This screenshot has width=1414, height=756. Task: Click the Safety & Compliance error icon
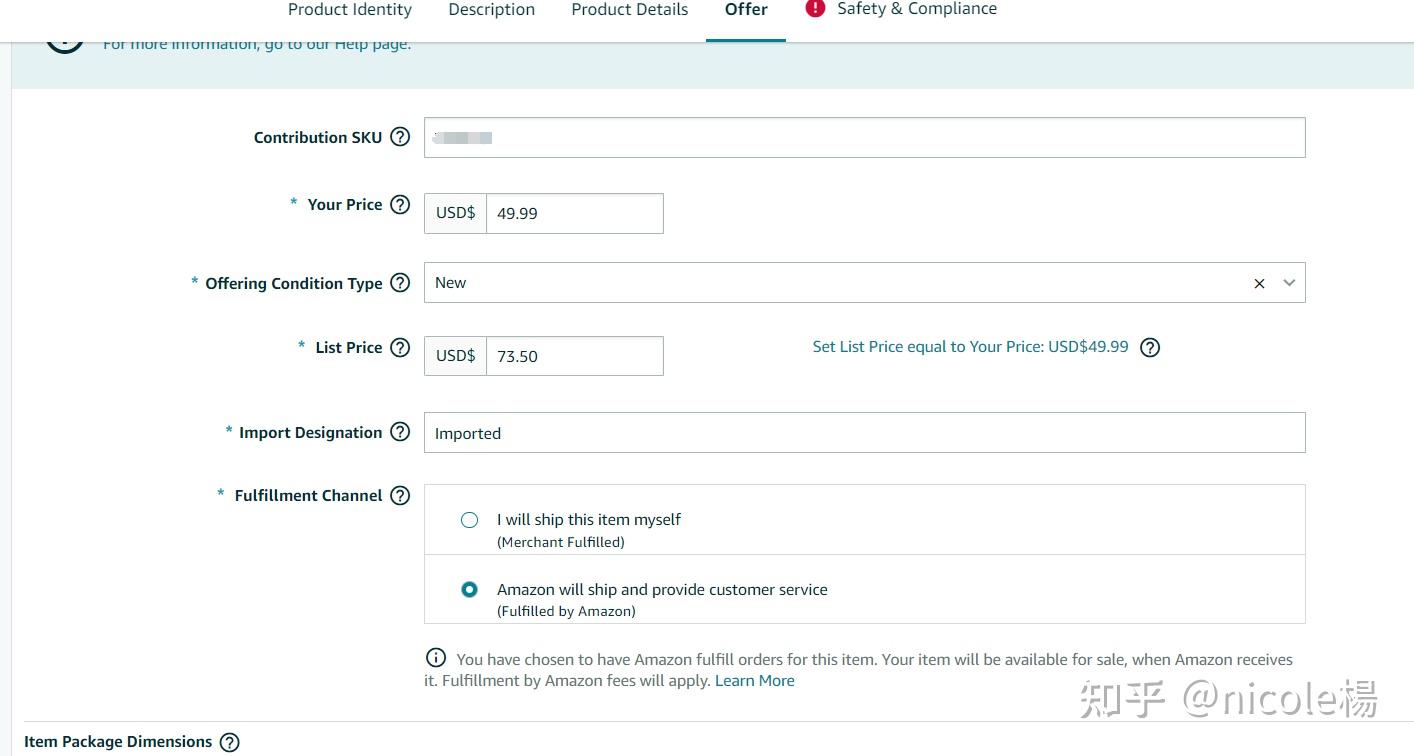(815, 9)
